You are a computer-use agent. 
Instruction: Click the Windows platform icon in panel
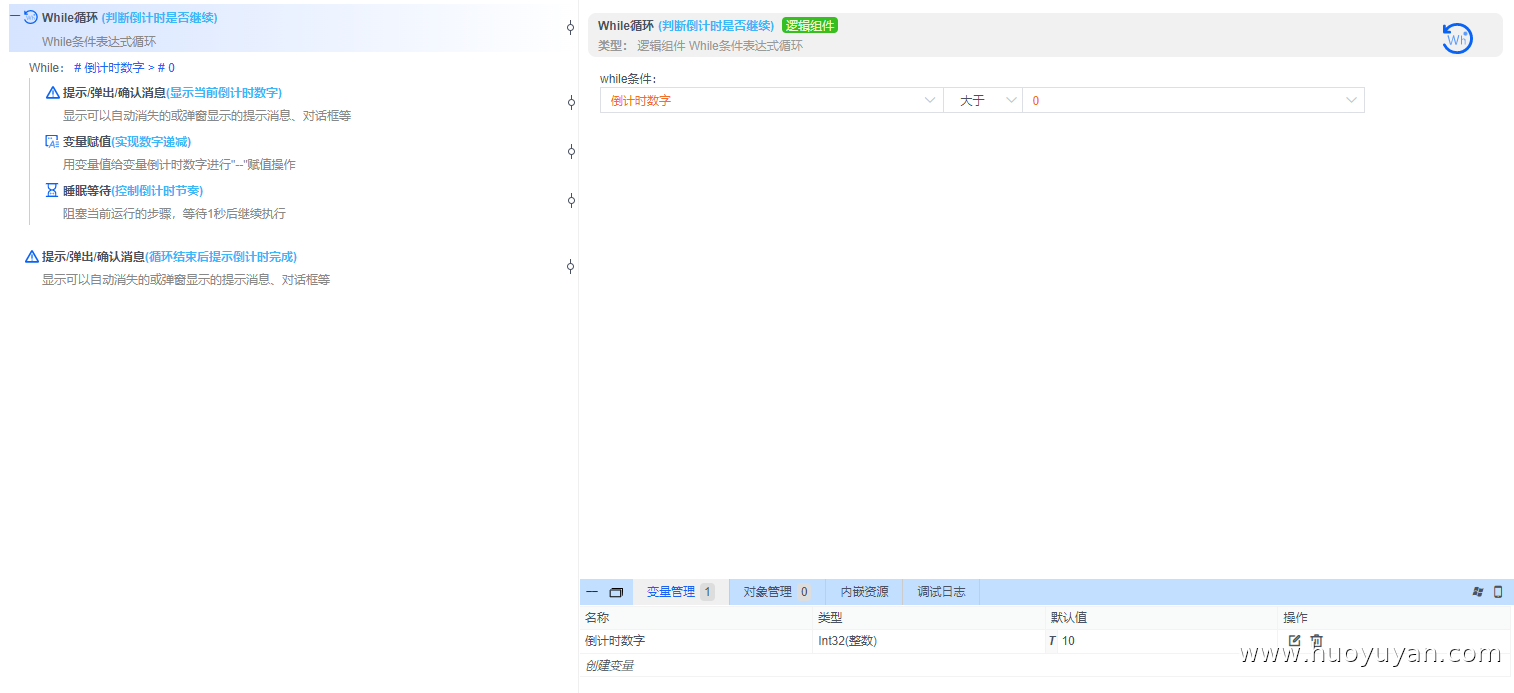(1478, 592)
